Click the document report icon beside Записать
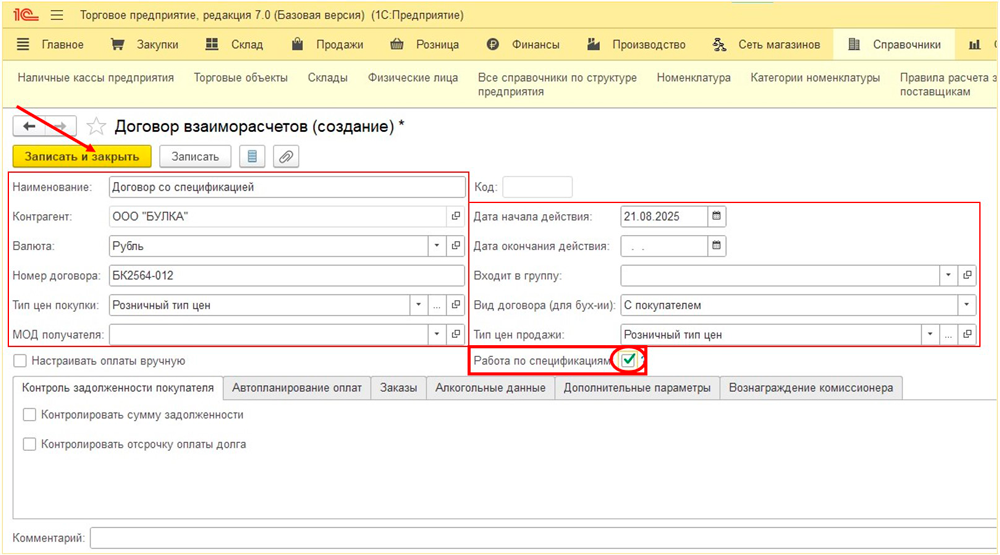 pyautogui.click(x=251, y=156)
